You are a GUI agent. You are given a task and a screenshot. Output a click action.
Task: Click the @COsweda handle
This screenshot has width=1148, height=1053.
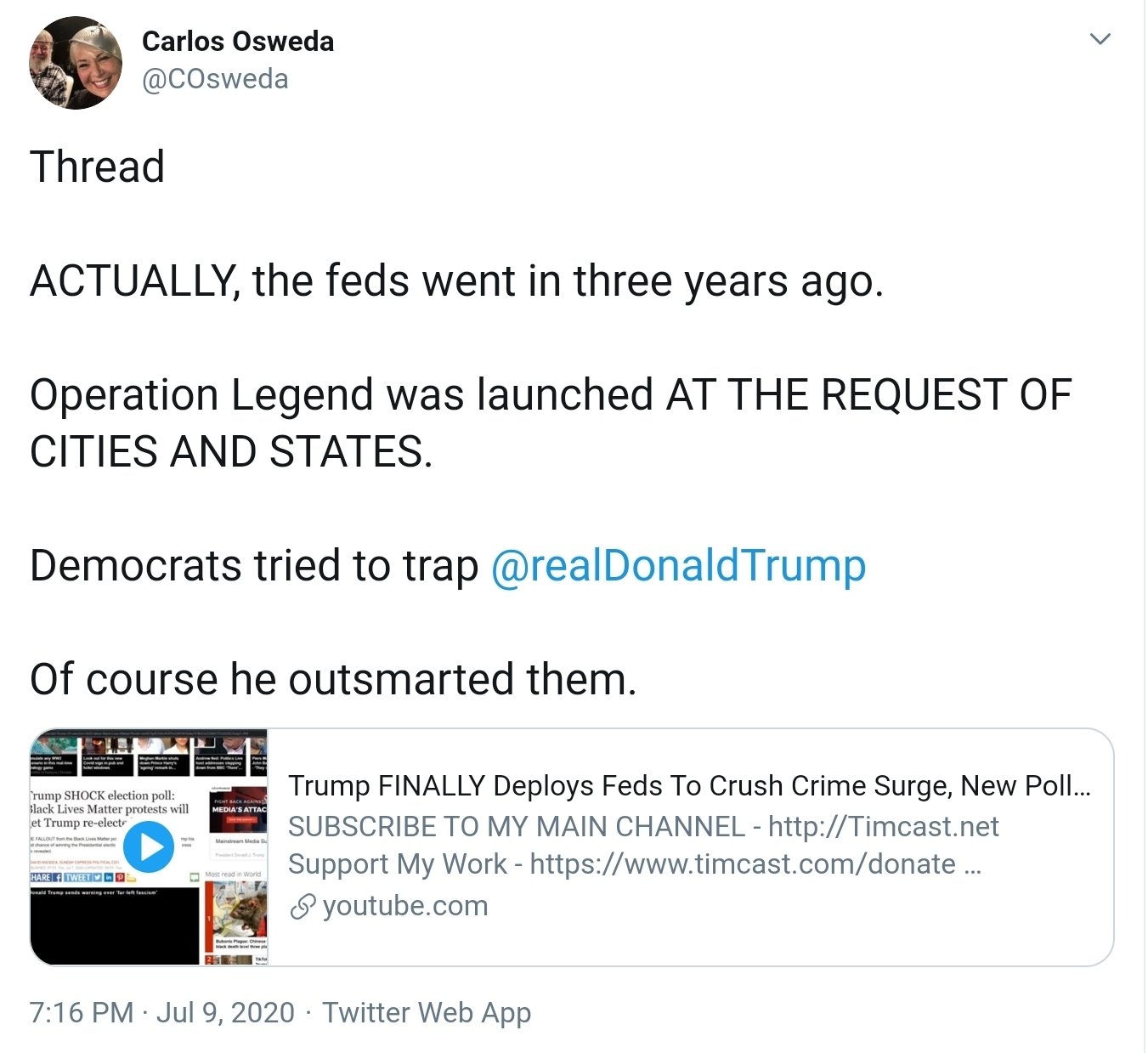pos(215,79)
